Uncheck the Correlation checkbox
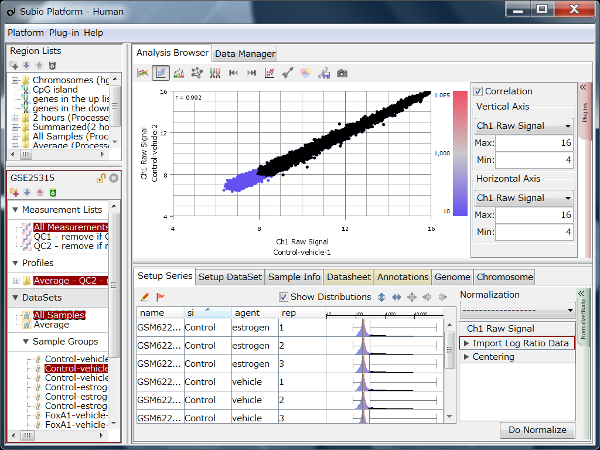This screenshot has width=600, height=450. 478,91
